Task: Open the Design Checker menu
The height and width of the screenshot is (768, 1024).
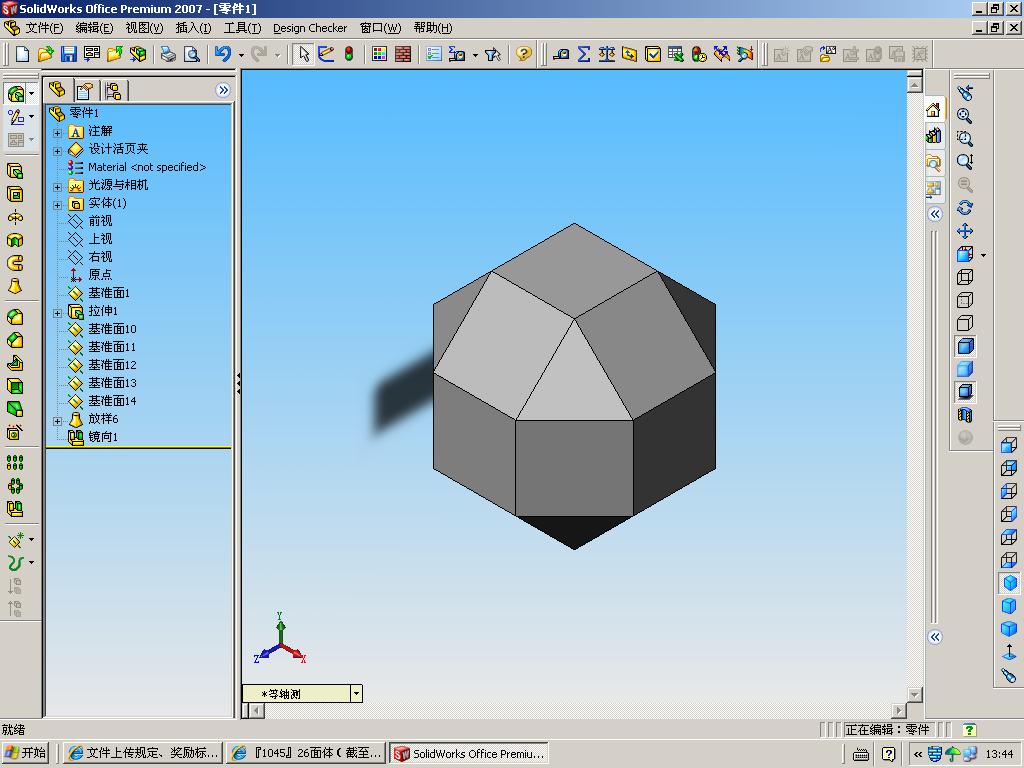Action: 310,28
